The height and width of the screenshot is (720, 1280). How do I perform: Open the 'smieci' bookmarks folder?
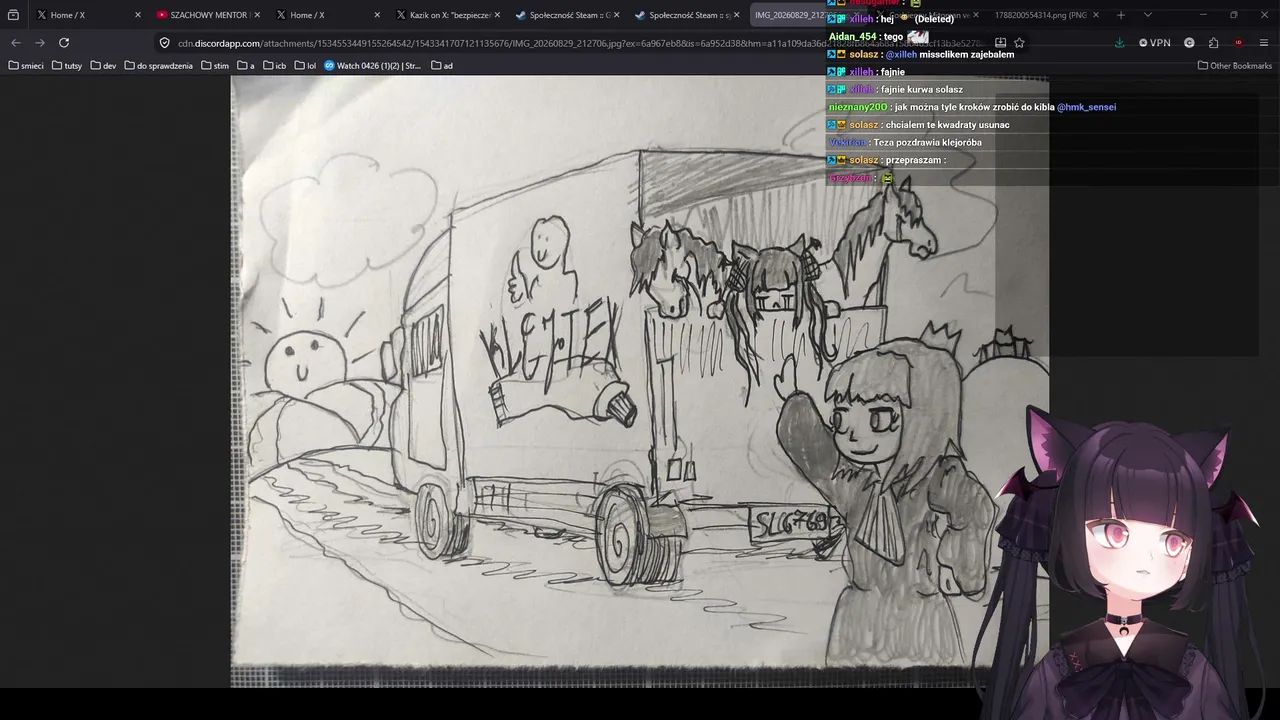[26, 66]
